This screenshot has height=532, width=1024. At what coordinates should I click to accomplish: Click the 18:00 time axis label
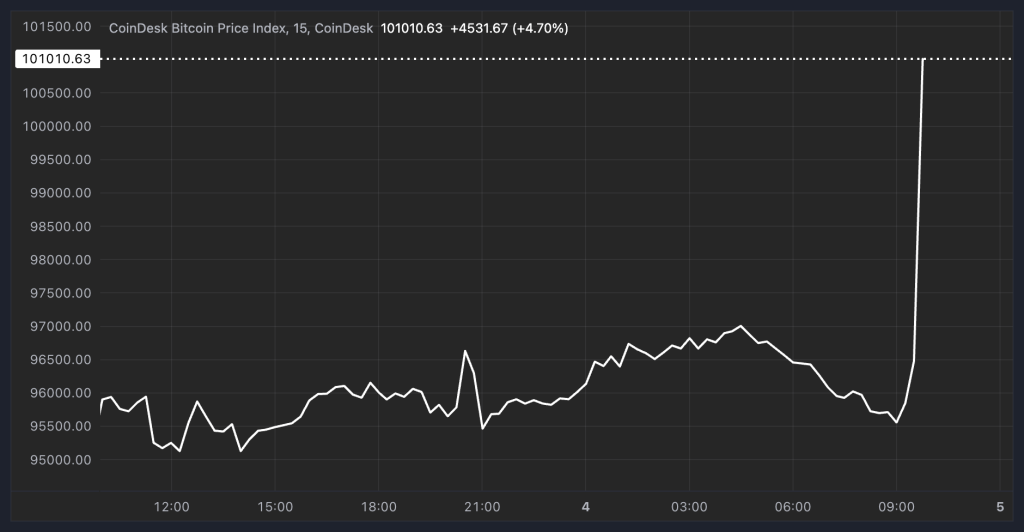click(379, 506)
